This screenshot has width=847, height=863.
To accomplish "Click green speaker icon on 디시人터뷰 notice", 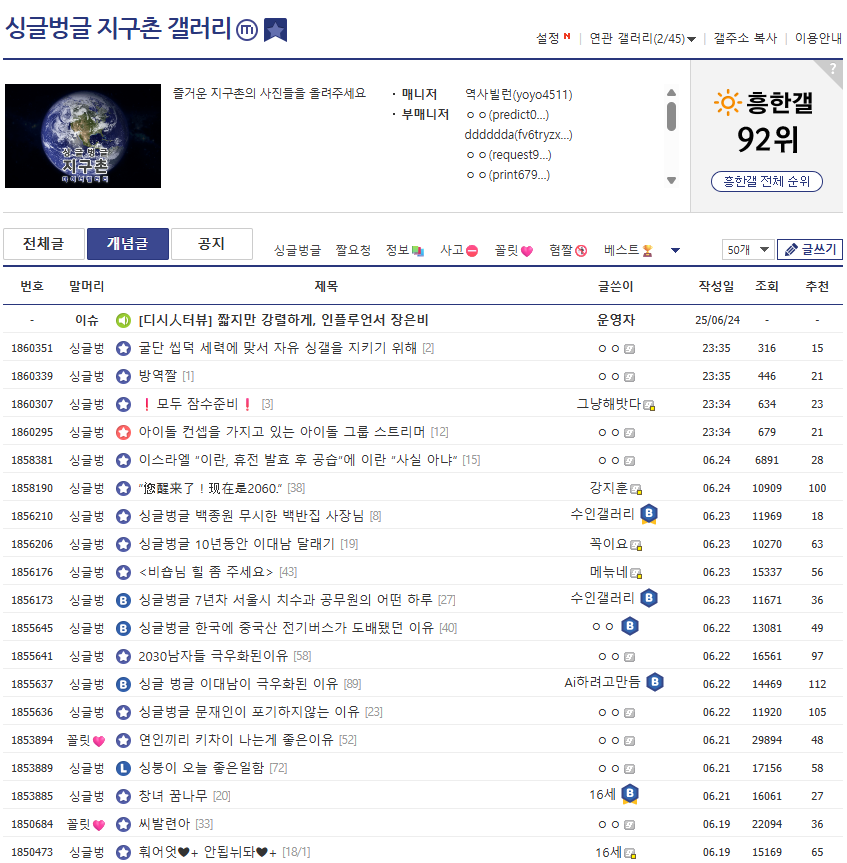I will (x=123, y=320).
